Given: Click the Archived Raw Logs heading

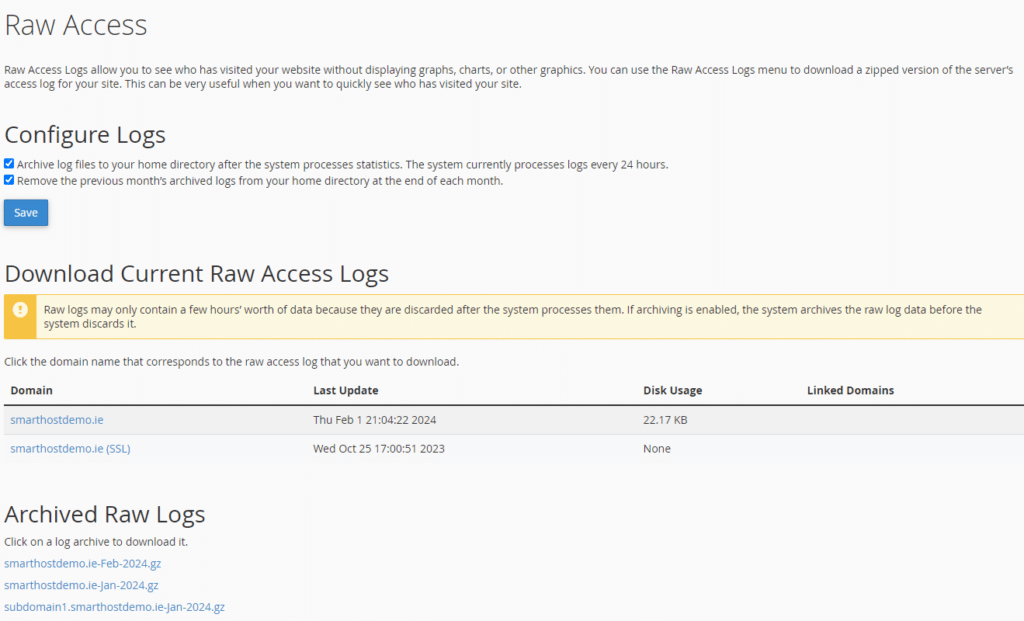Looking at the screenshot, I should click(104, 515).
